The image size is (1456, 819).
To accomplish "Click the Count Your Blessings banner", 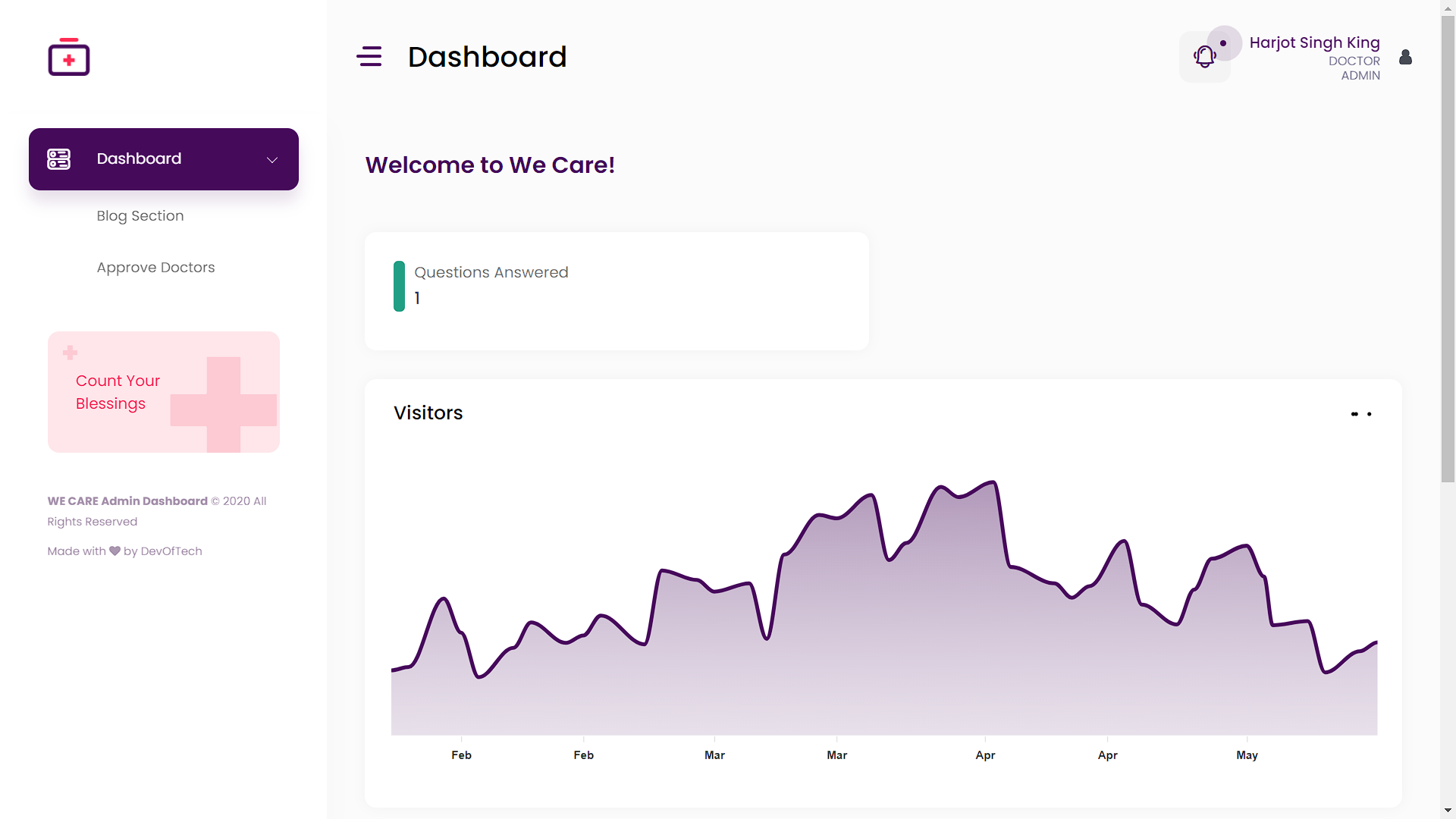I will 163,392.
